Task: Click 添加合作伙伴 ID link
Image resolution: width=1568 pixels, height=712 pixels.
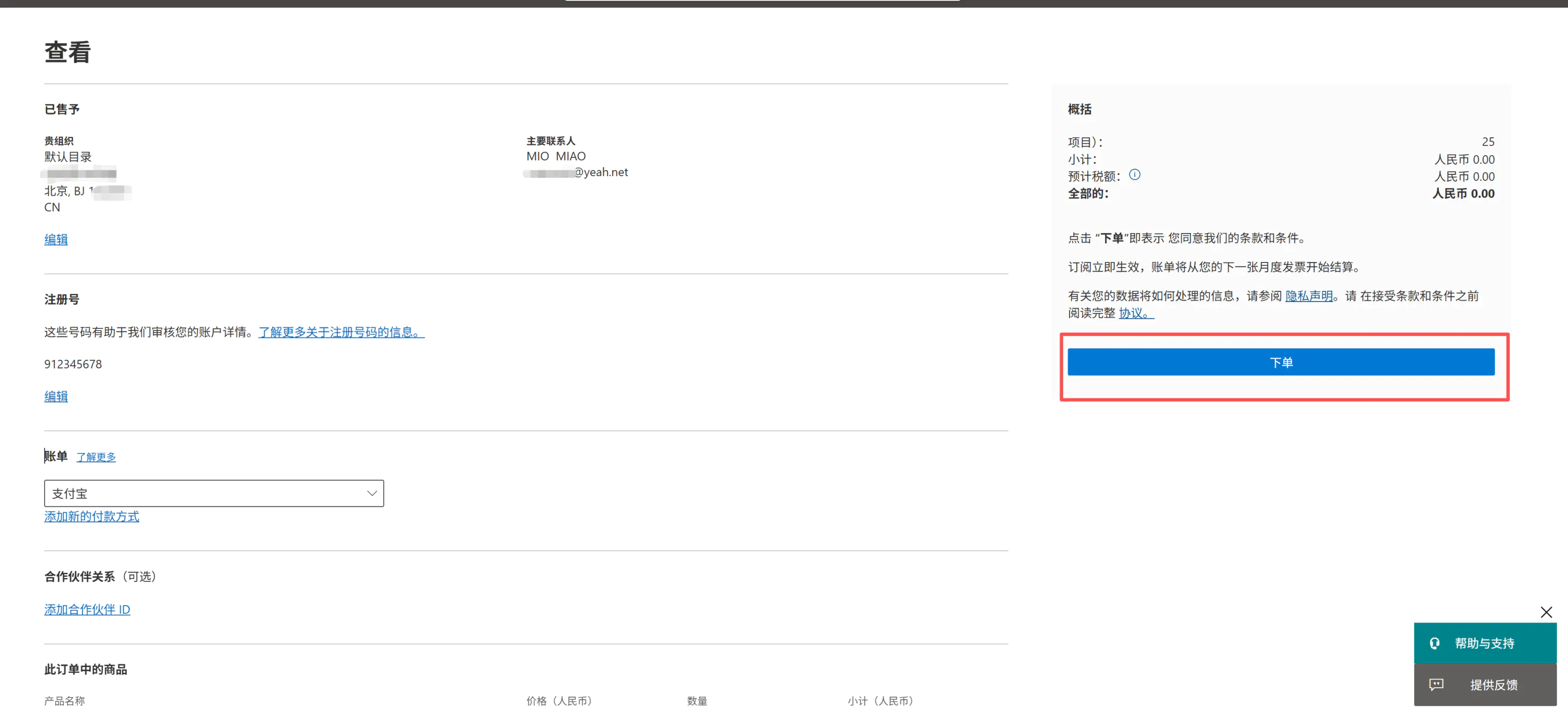Action: 87,610
